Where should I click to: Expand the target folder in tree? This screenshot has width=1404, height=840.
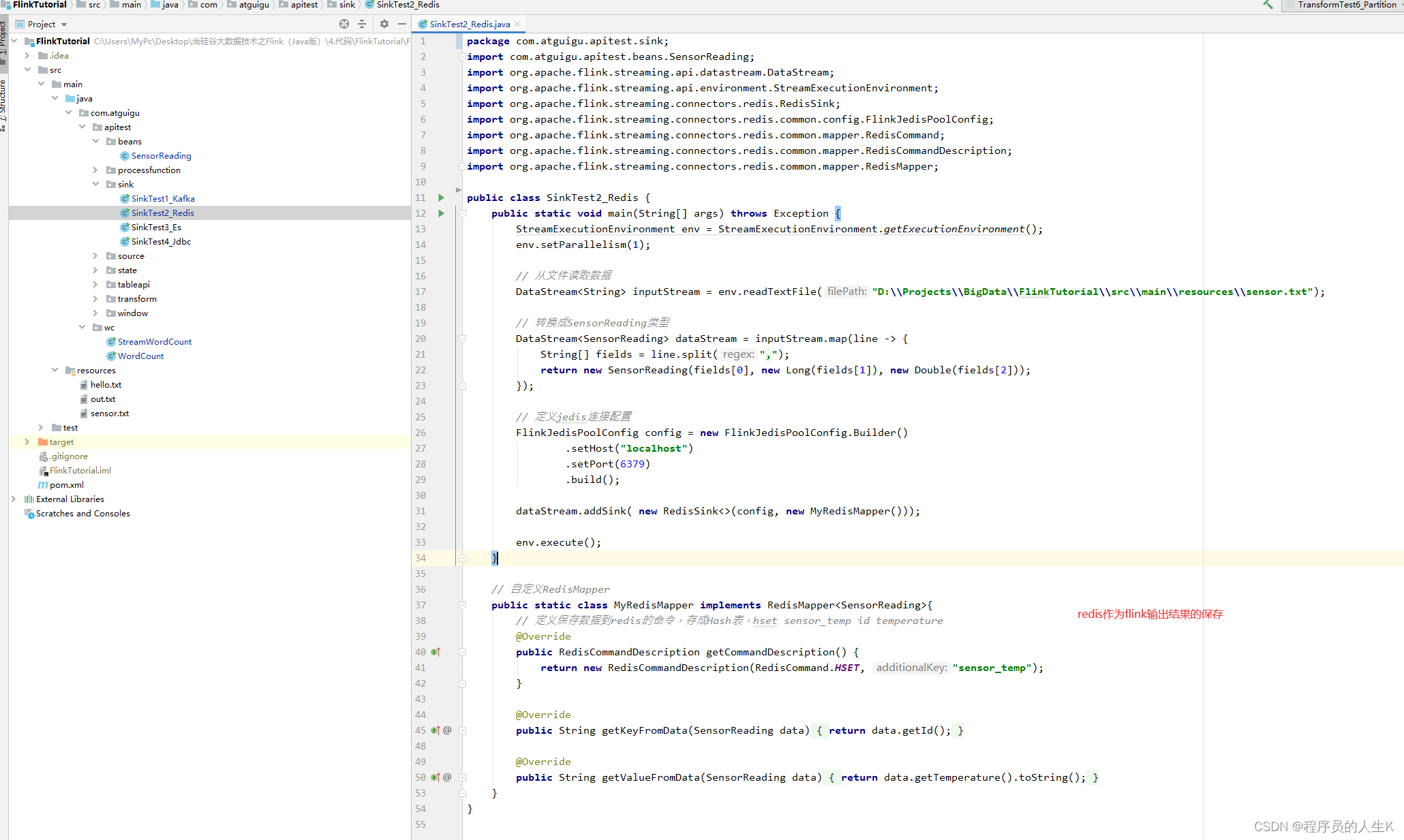click(x=27, y=441)
